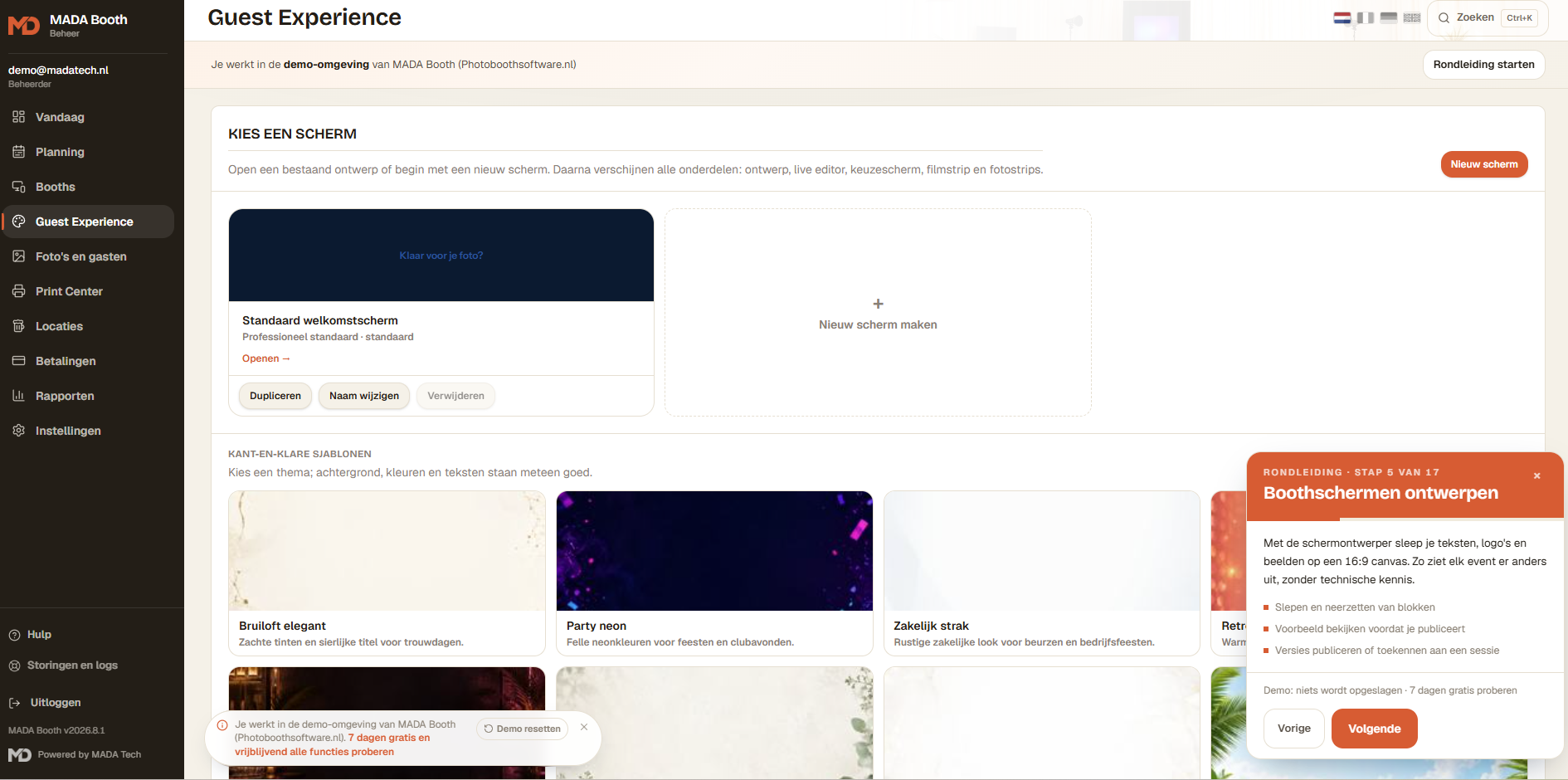
Task: Follow the Openen link
Action: click(x=266, y=358)
